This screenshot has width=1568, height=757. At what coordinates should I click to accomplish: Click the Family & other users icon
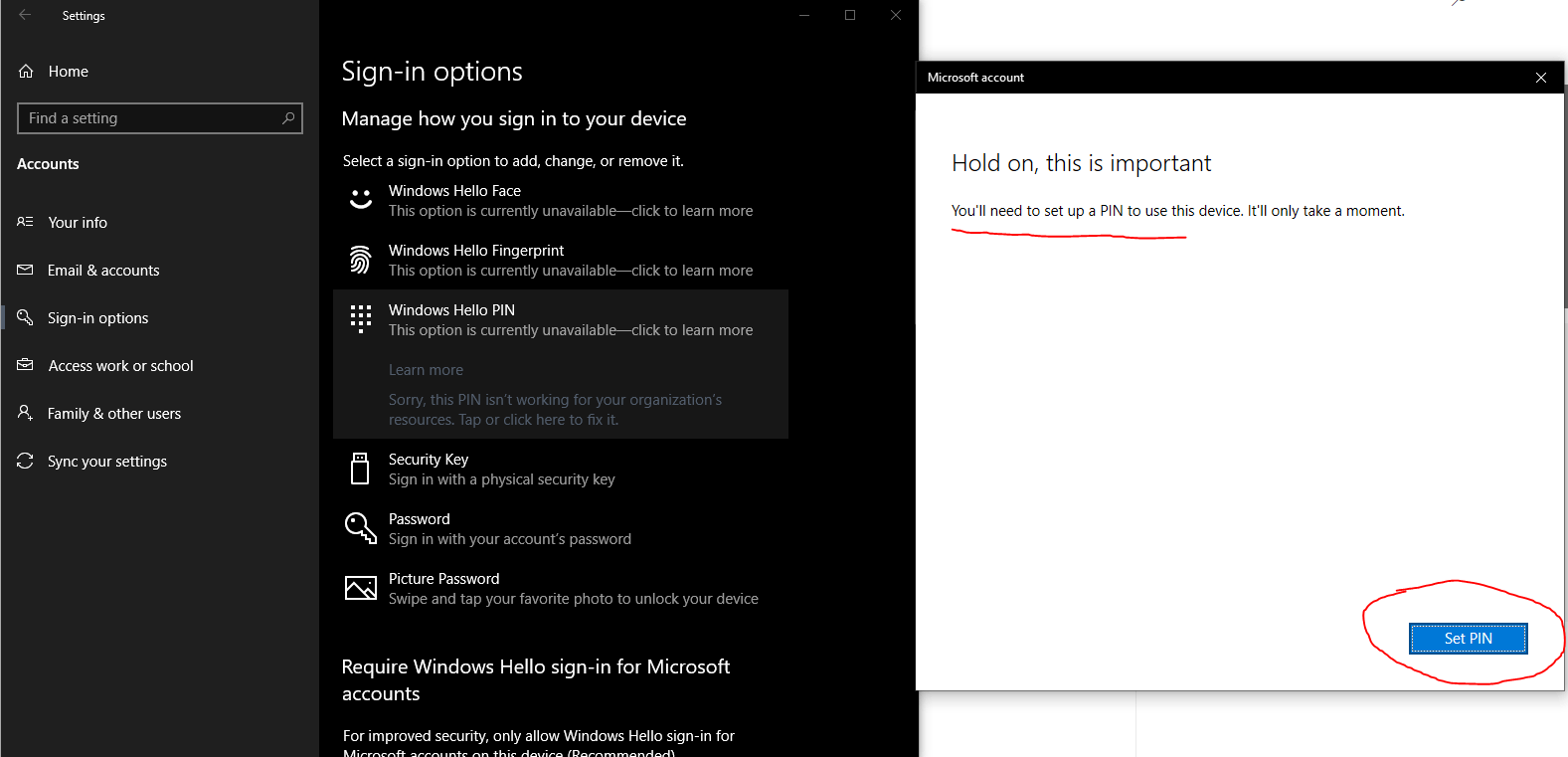[26, 413]
